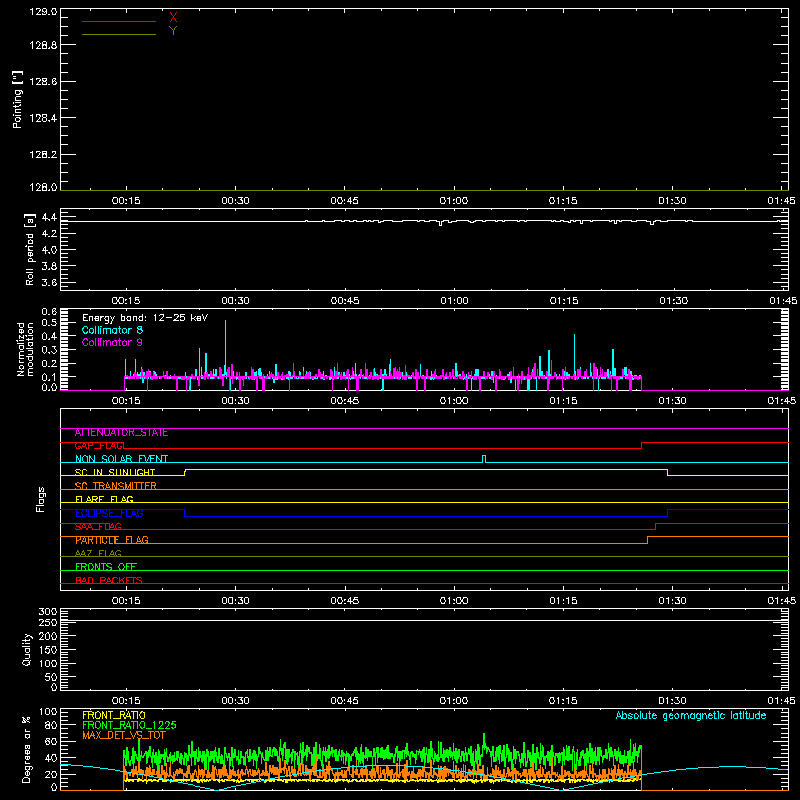Click the Degrees or % axis title
Image resolution: width=800 pixels, height=800 pixels.
click(27, 749)
